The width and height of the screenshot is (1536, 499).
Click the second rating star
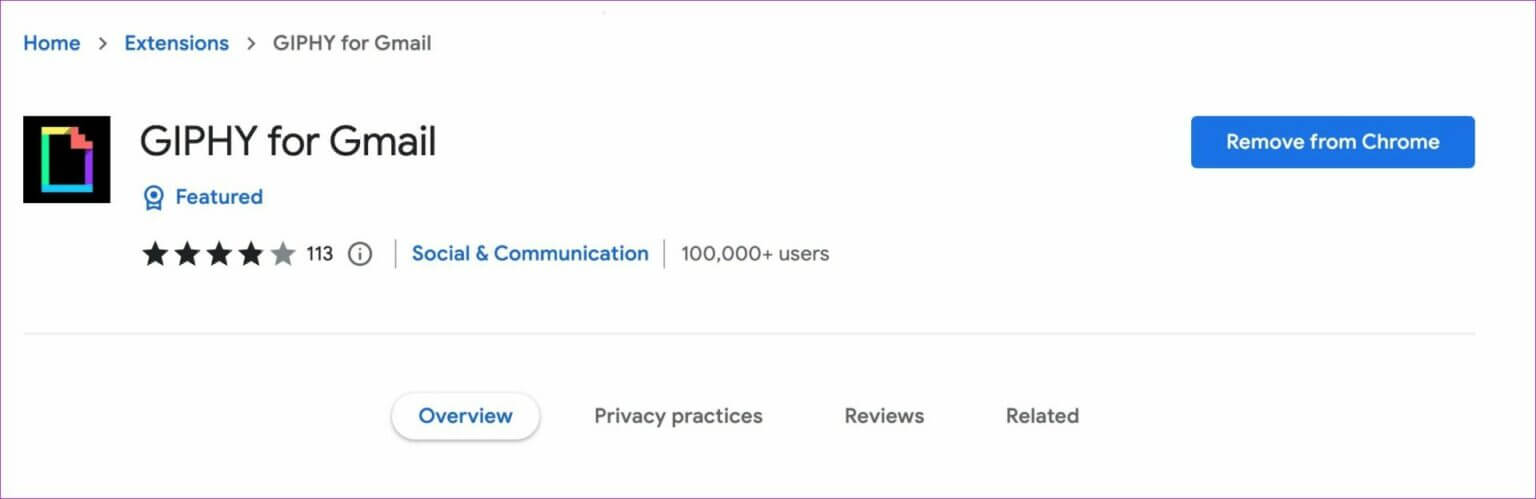pyautogui.click(x=186, y=254)
